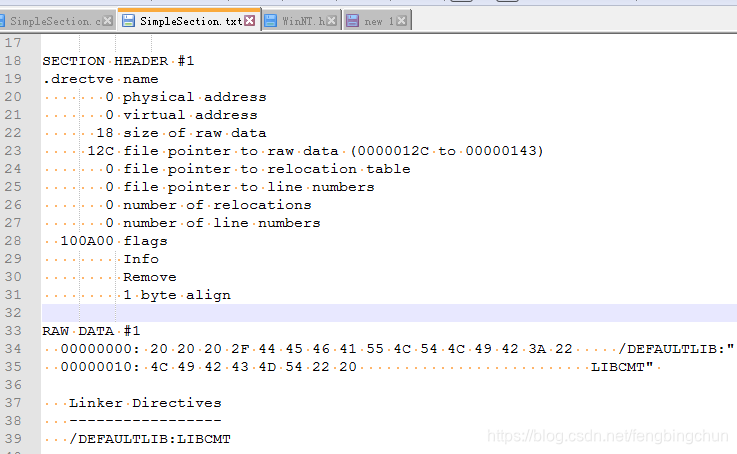Click the save icon on WinNT.h tab
737x454 pixels.
pos(270,21)
